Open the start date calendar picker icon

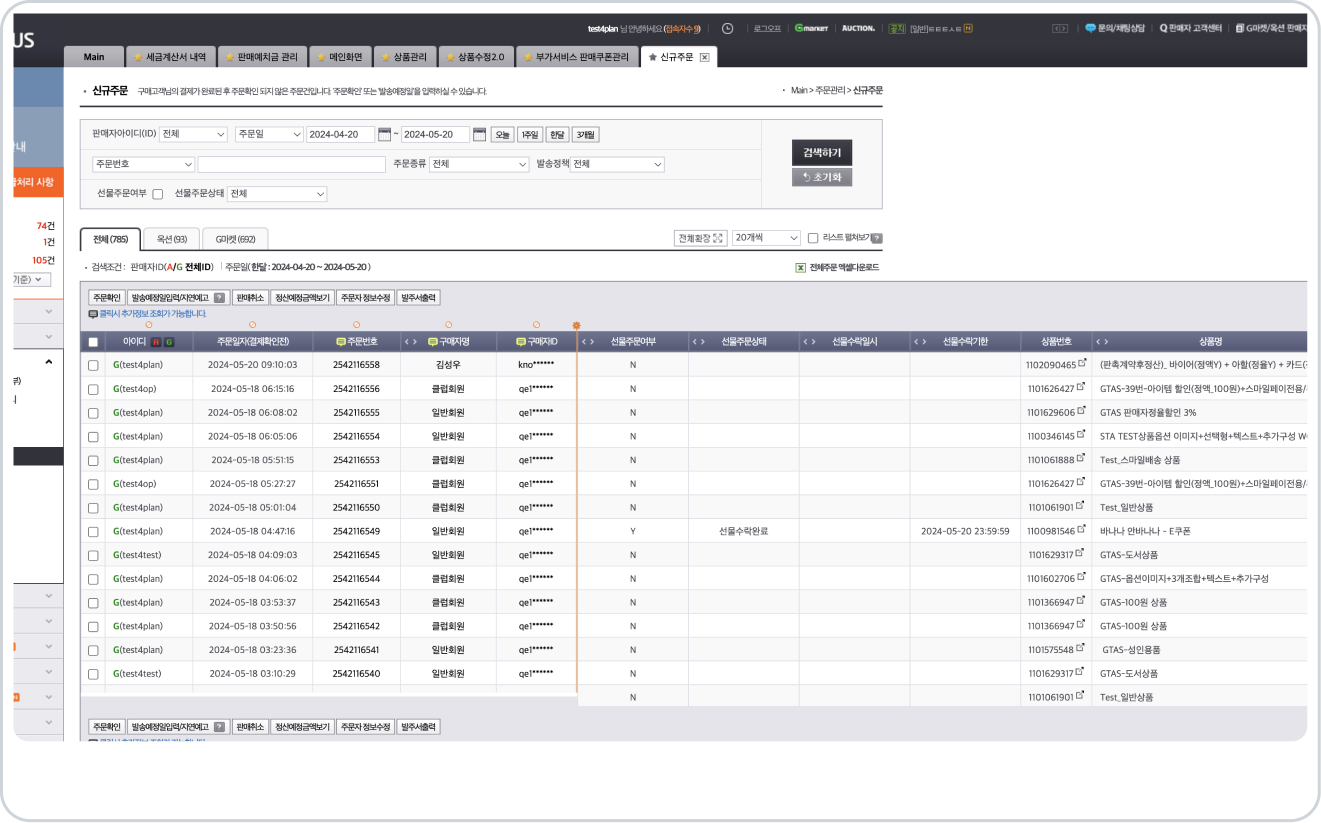point(383,135)
